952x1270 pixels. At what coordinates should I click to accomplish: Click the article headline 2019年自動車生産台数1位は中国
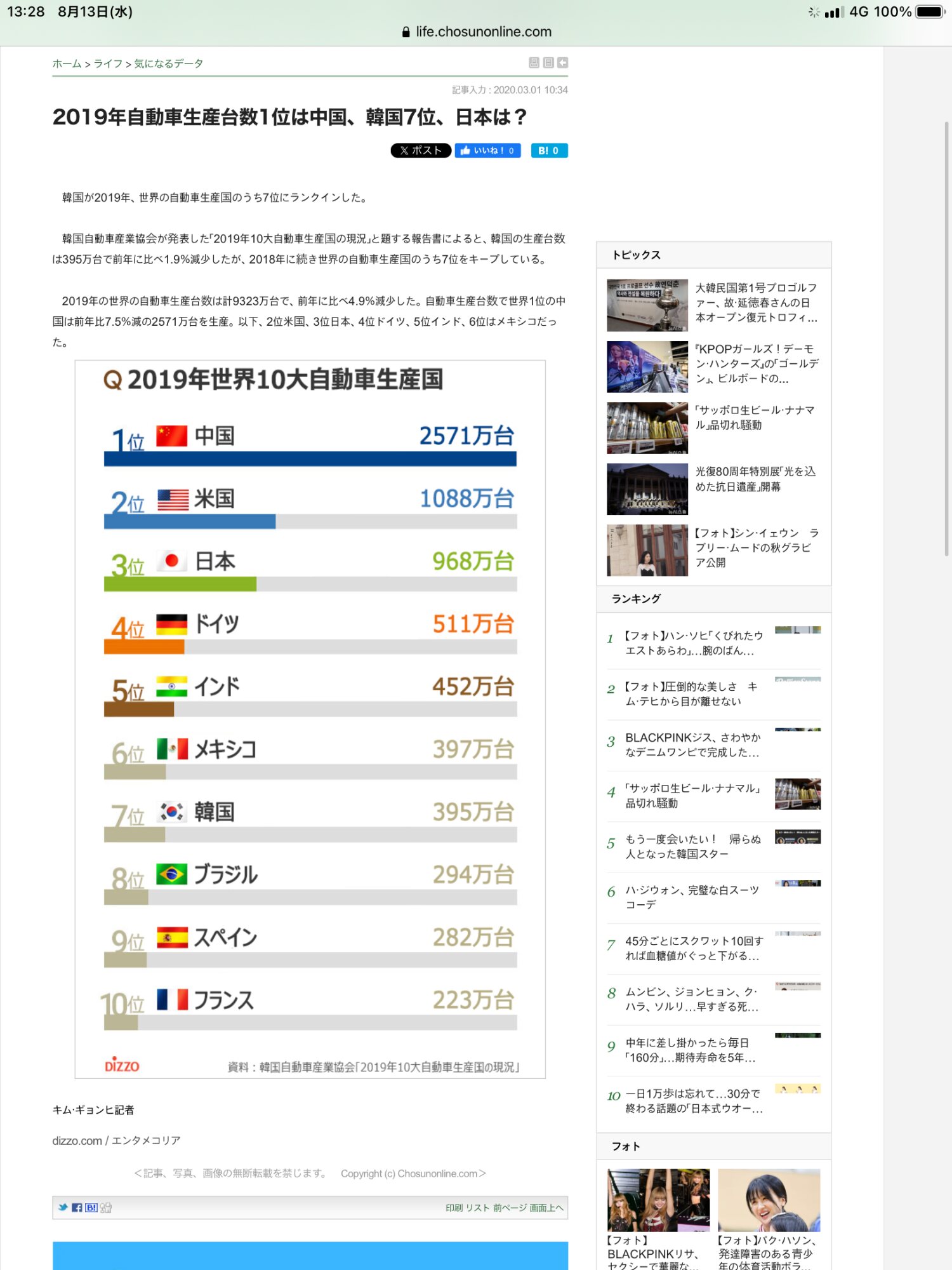[x=290, y=117]
